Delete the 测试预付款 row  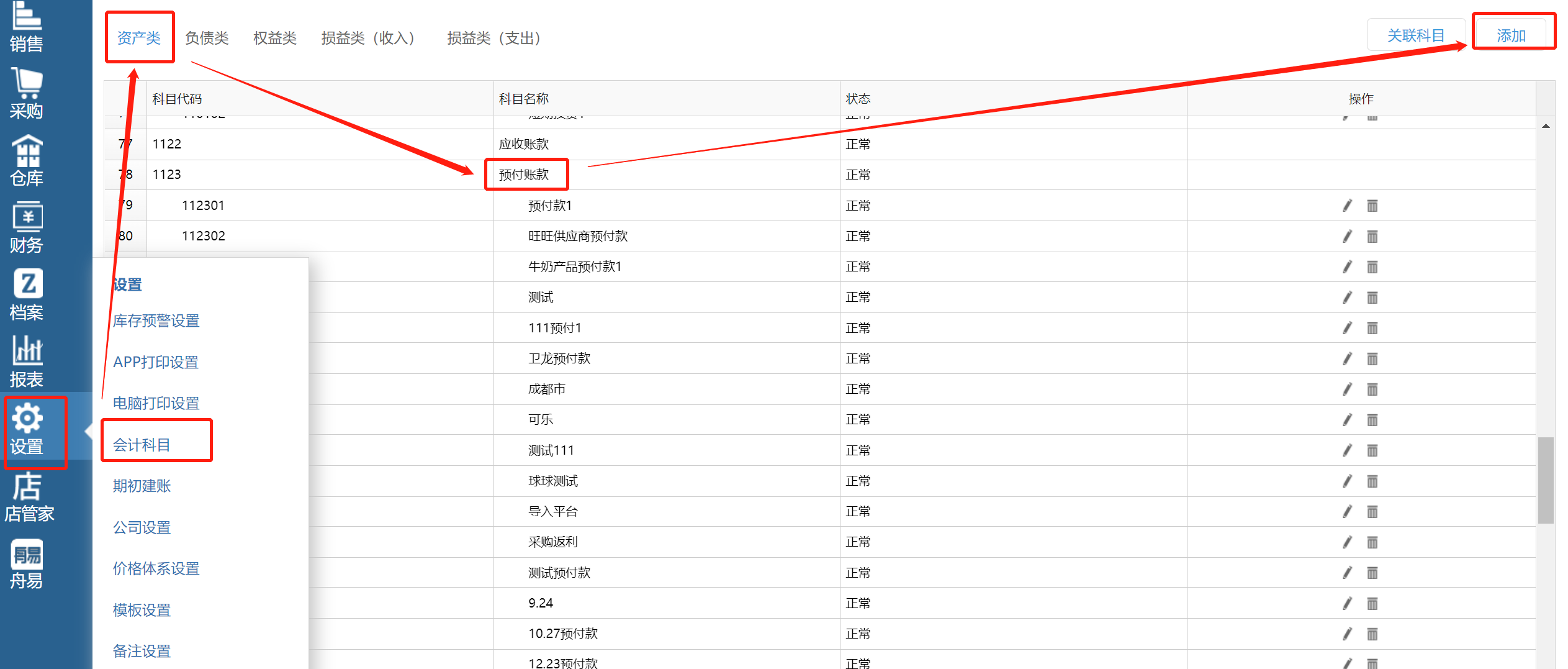[x=1372, y=573]
